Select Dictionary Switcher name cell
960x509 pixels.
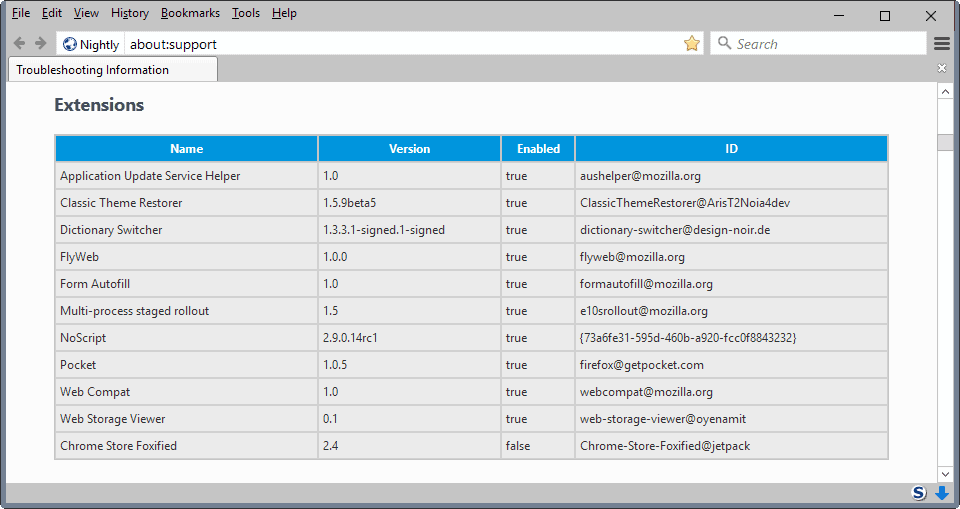coord(187,230)
